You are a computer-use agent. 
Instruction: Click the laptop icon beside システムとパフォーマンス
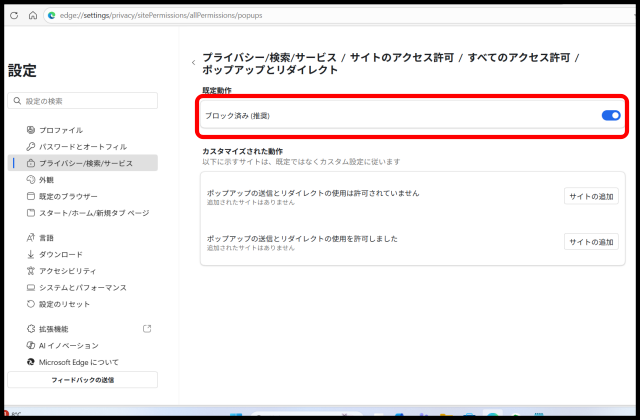(x=31, y=288)
